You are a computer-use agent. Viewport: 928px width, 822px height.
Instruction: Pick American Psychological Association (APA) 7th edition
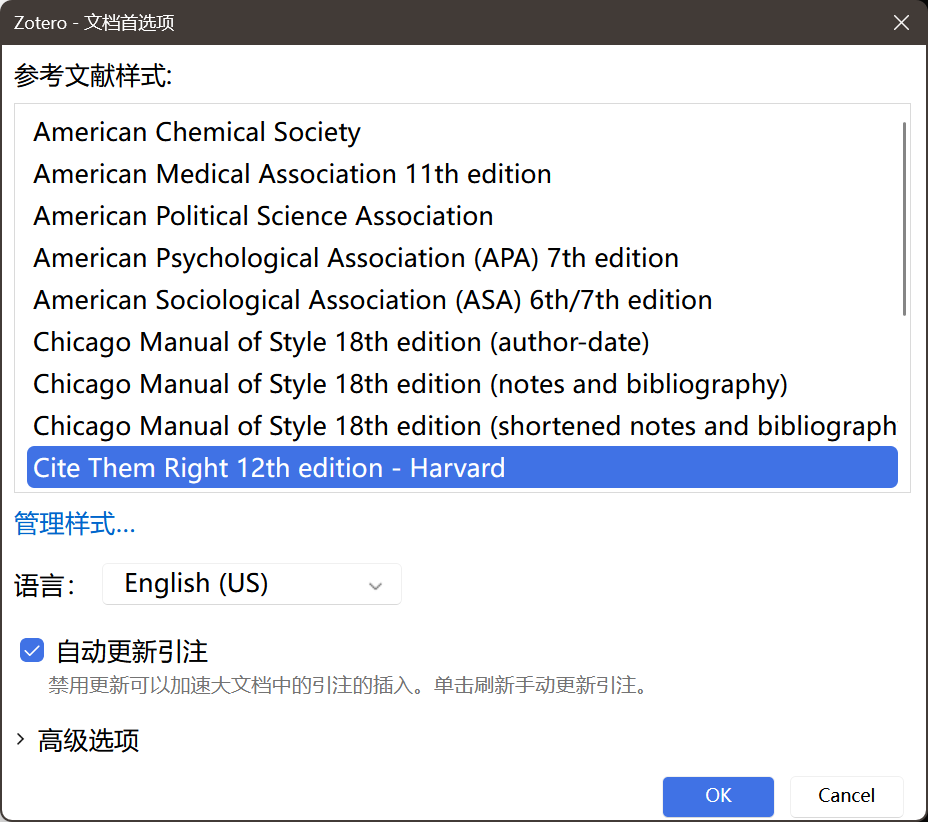(x=356, y=258)
